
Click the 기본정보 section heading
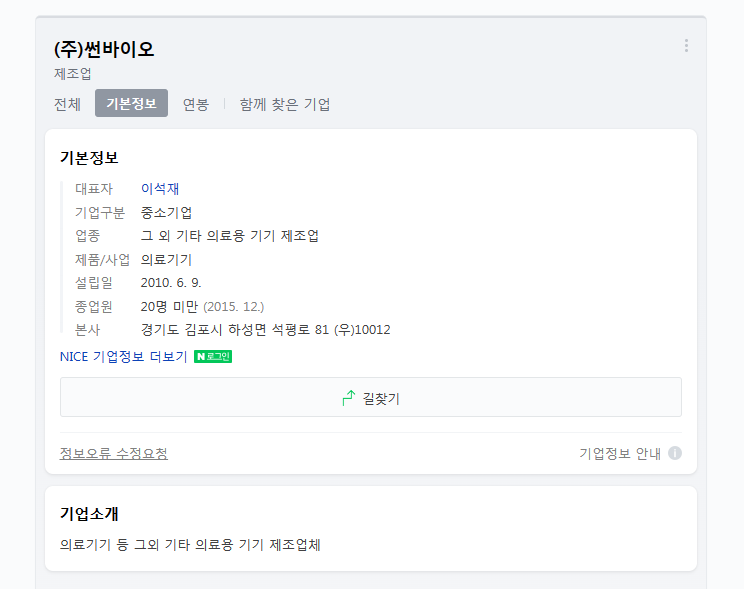coord(89,158)
